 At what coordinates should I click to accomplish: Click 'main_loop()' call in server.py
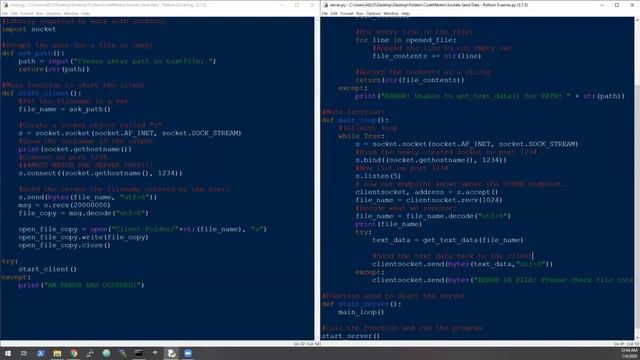click(x=362, y=312)
